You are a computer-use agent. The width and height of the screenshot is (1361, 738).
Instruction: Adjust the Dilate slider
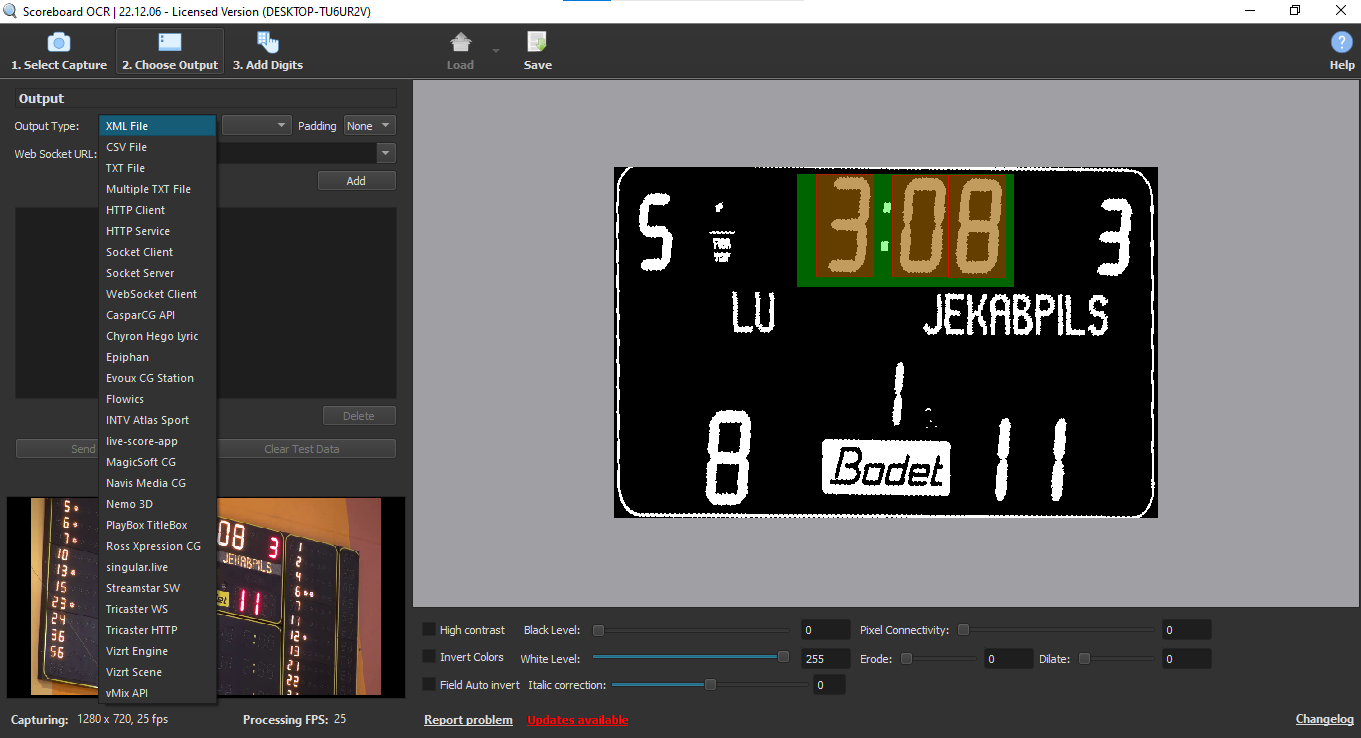pos(1115,658)
